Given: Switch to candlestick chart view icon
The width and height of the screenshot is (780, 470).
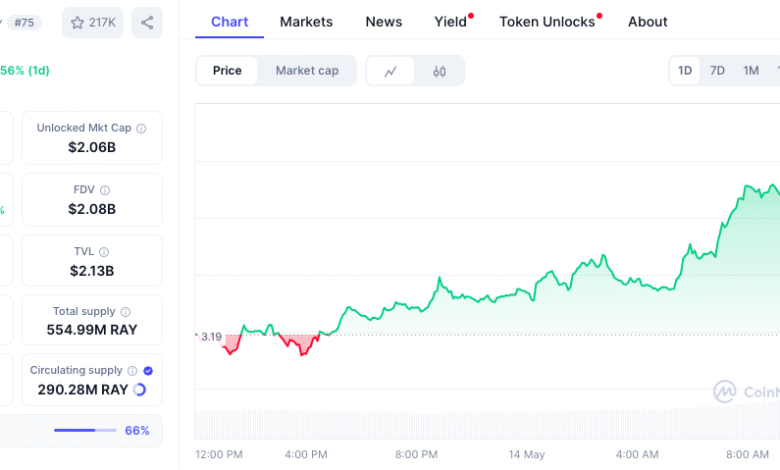Looking at the screenshot, I should [440, 71].
